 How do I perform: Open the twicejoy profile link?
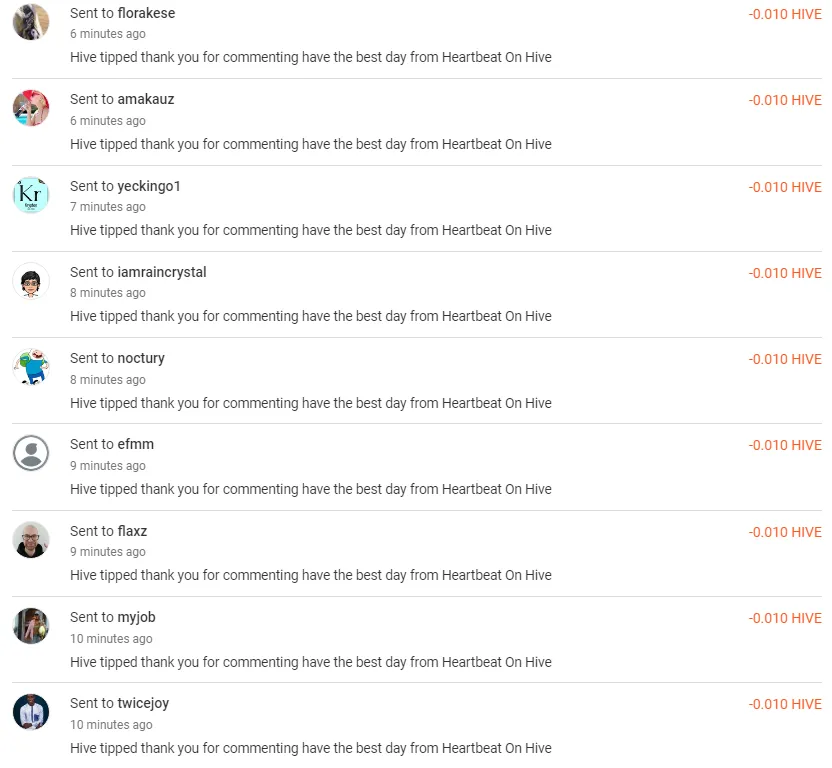tap(143, 703)
